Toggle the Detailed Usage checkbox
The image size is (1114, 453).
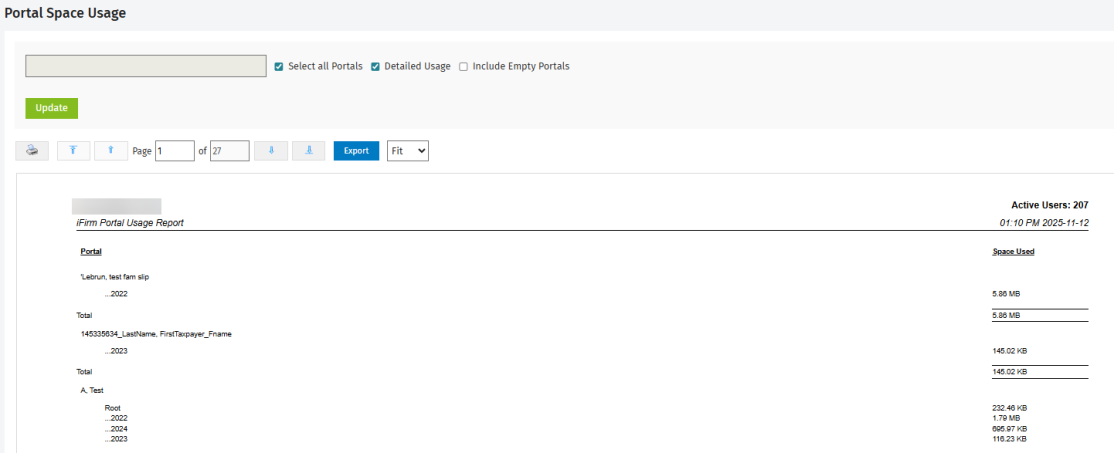tap(375, 67)
